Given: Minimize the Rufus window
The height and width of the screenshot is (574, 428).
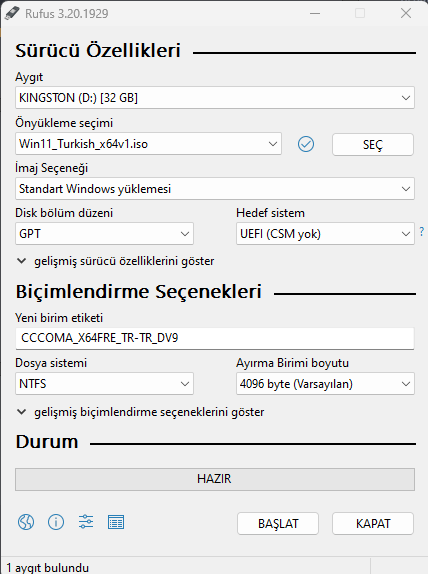Looking at the screenshot, I should click(x=315, y=14).
